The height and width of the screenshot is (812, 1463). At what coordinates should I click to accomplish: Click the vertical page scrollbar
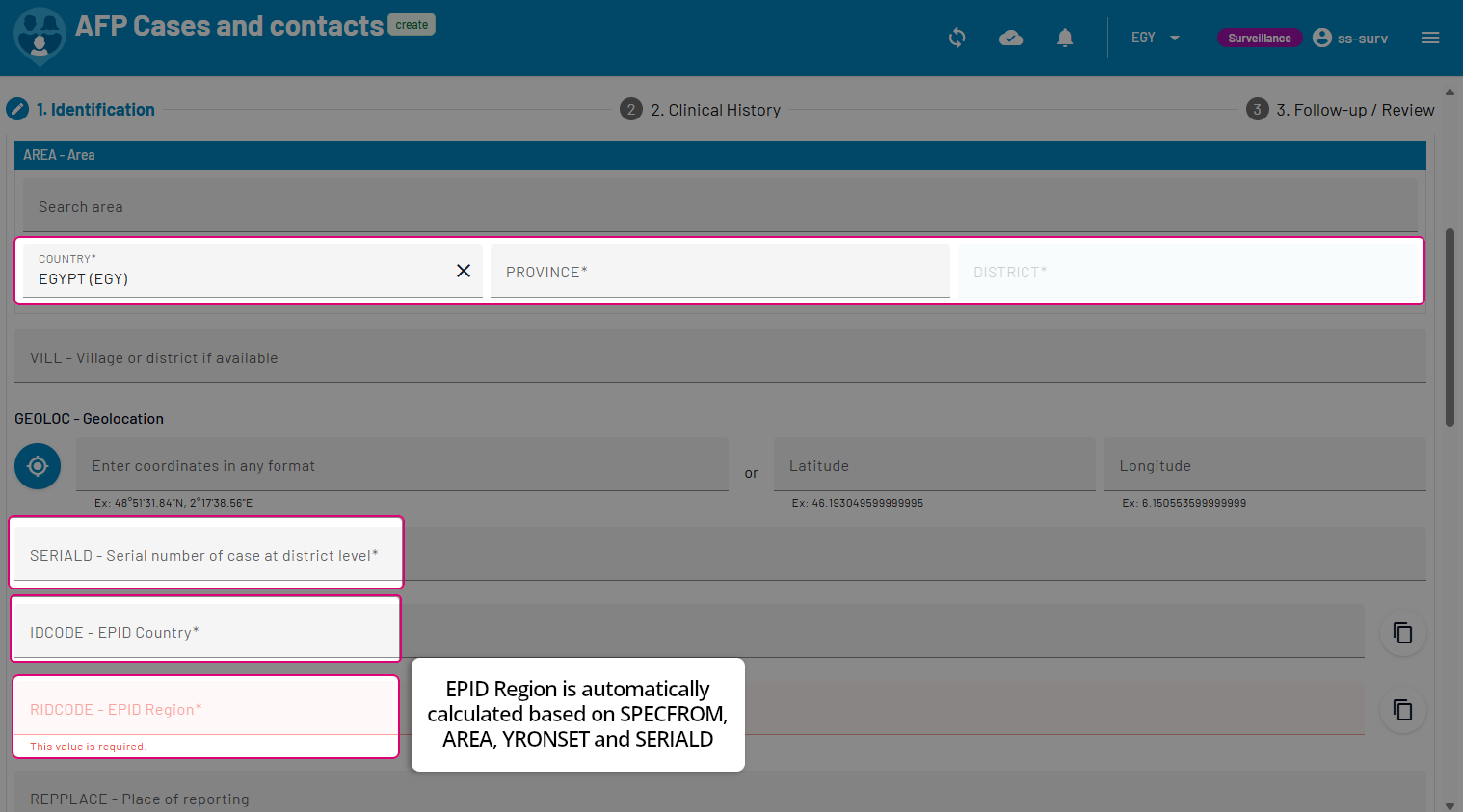(1450, 327)
